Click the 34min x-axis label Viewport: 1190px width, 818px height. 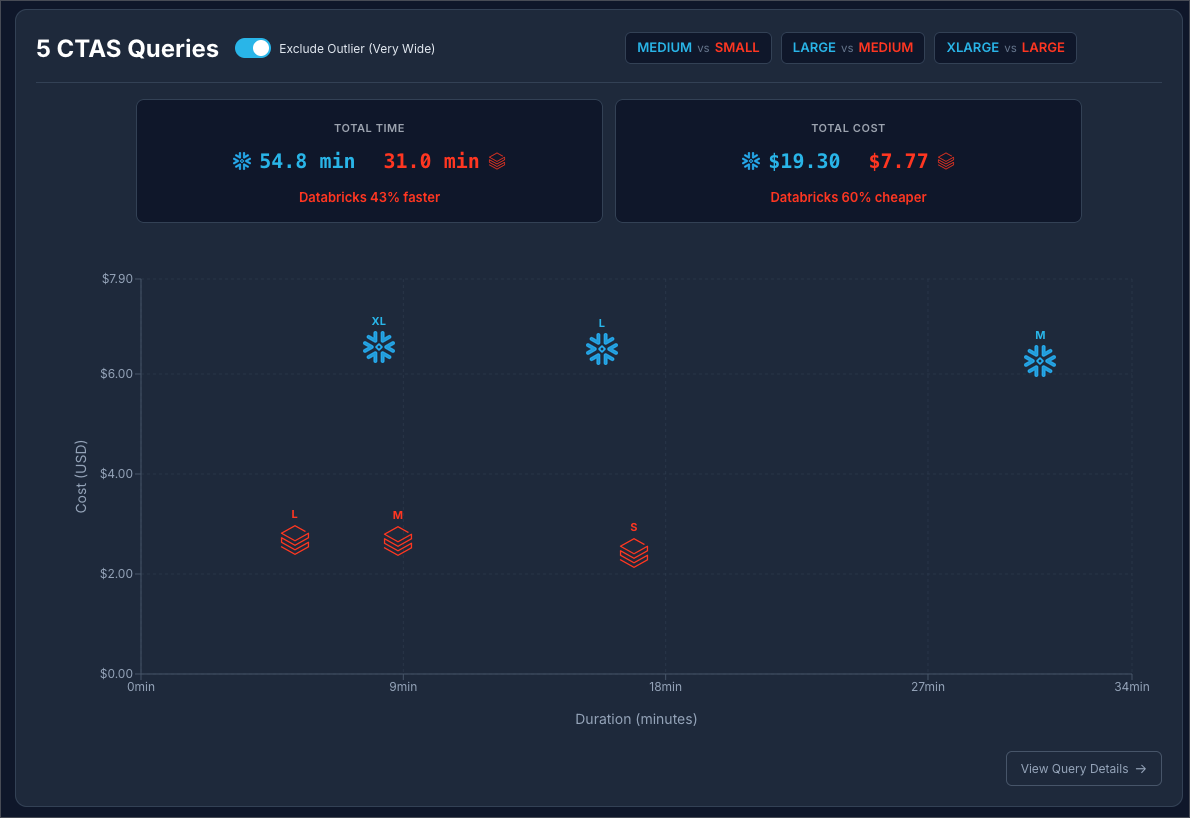1132,687
